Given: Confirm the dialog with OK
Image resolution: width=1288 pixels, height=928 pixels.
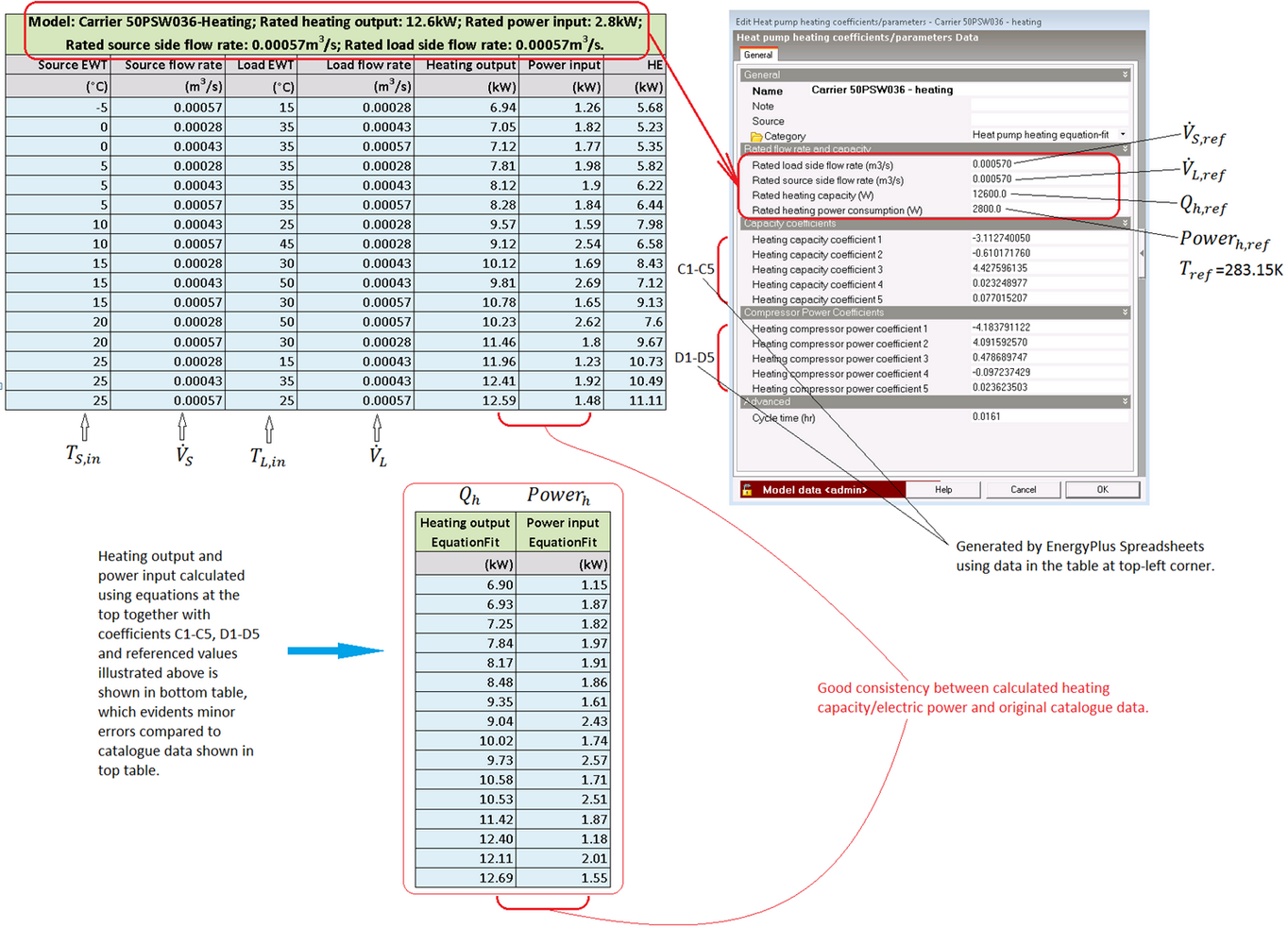Looking at the screenshot, I should tap(1102, 490).
